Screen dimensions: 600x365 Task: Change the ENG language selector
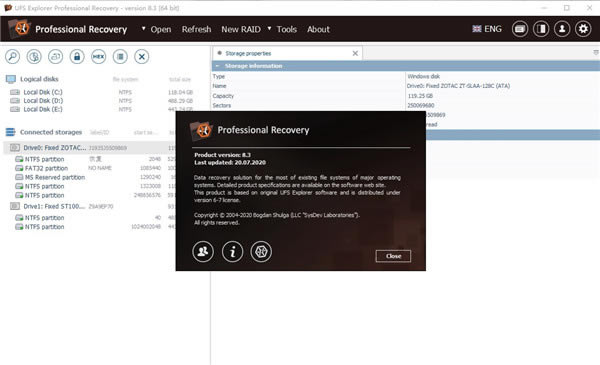click(x=487, y=29)
